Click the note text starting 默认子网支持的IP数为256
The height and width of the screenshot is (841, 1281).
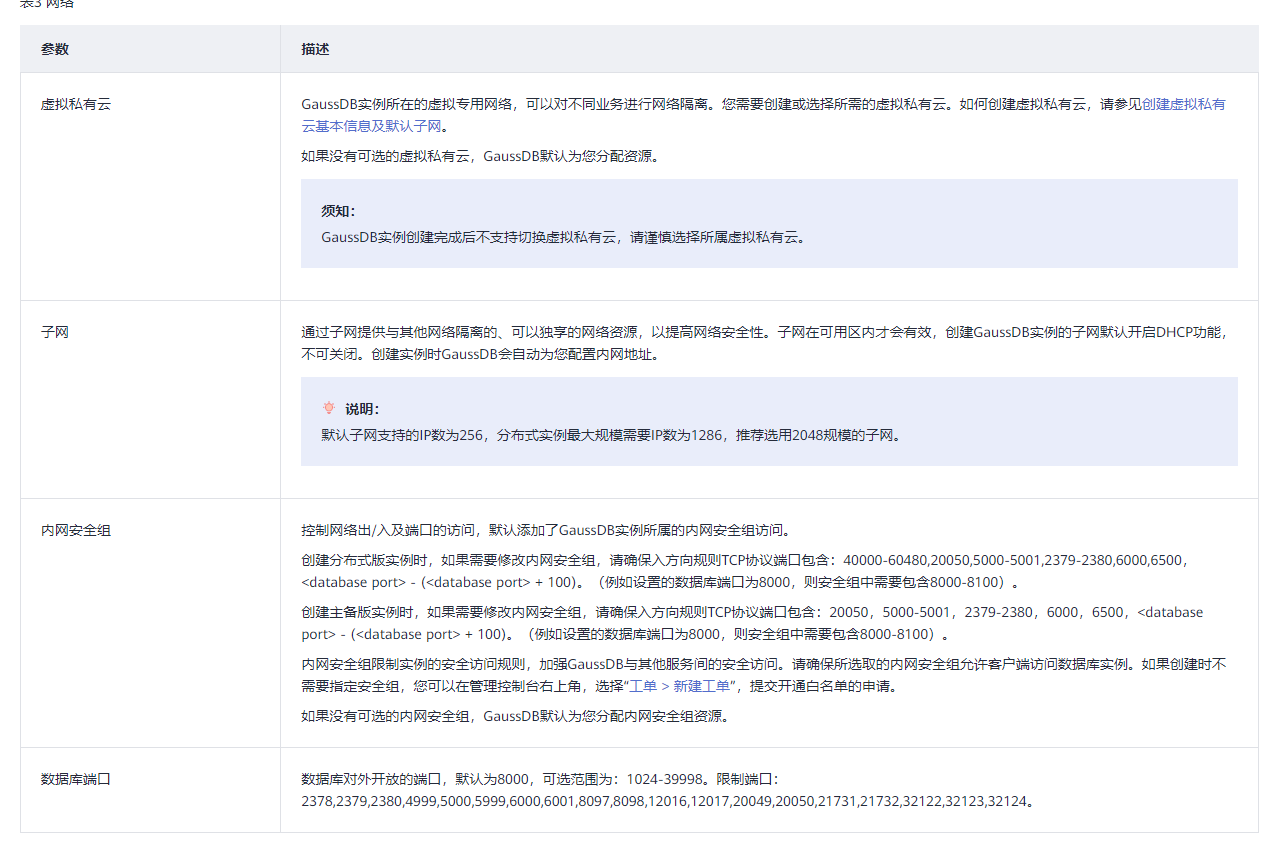click(x=611, y=435)
